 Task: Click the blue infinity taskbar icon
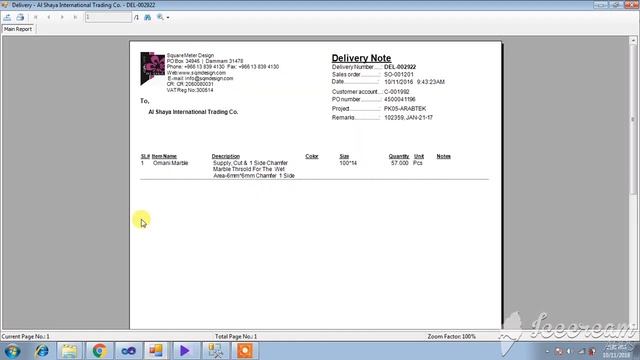tap(129, 351)
